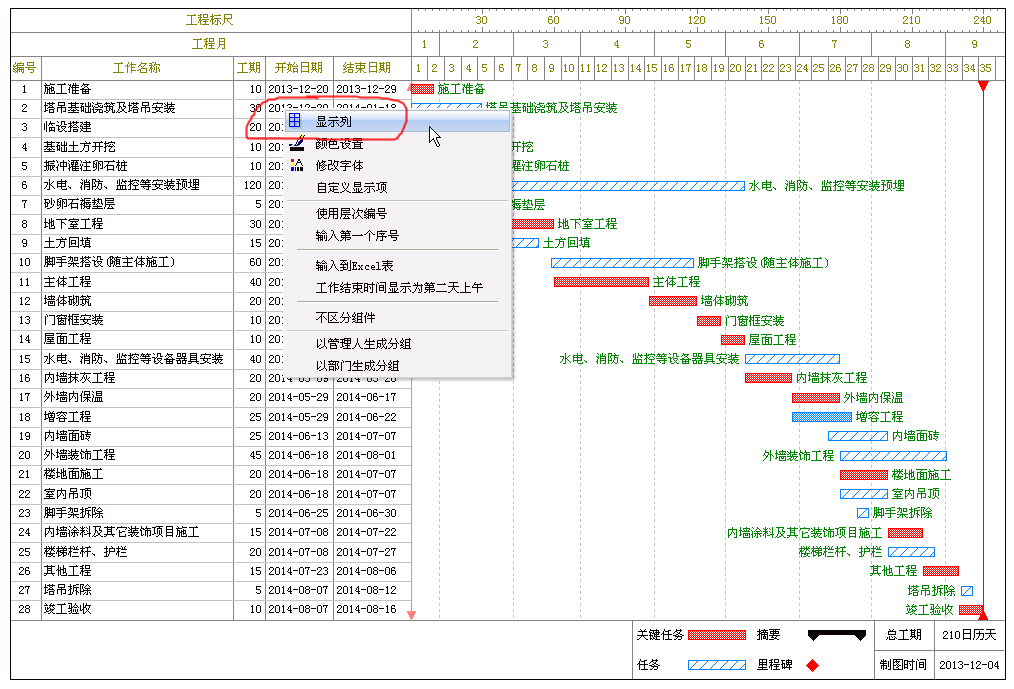Click the 制图时间 date 2013-12-04
This screenshot has height=689, width=1014.
pyautogui.click(x=969, y=665)
